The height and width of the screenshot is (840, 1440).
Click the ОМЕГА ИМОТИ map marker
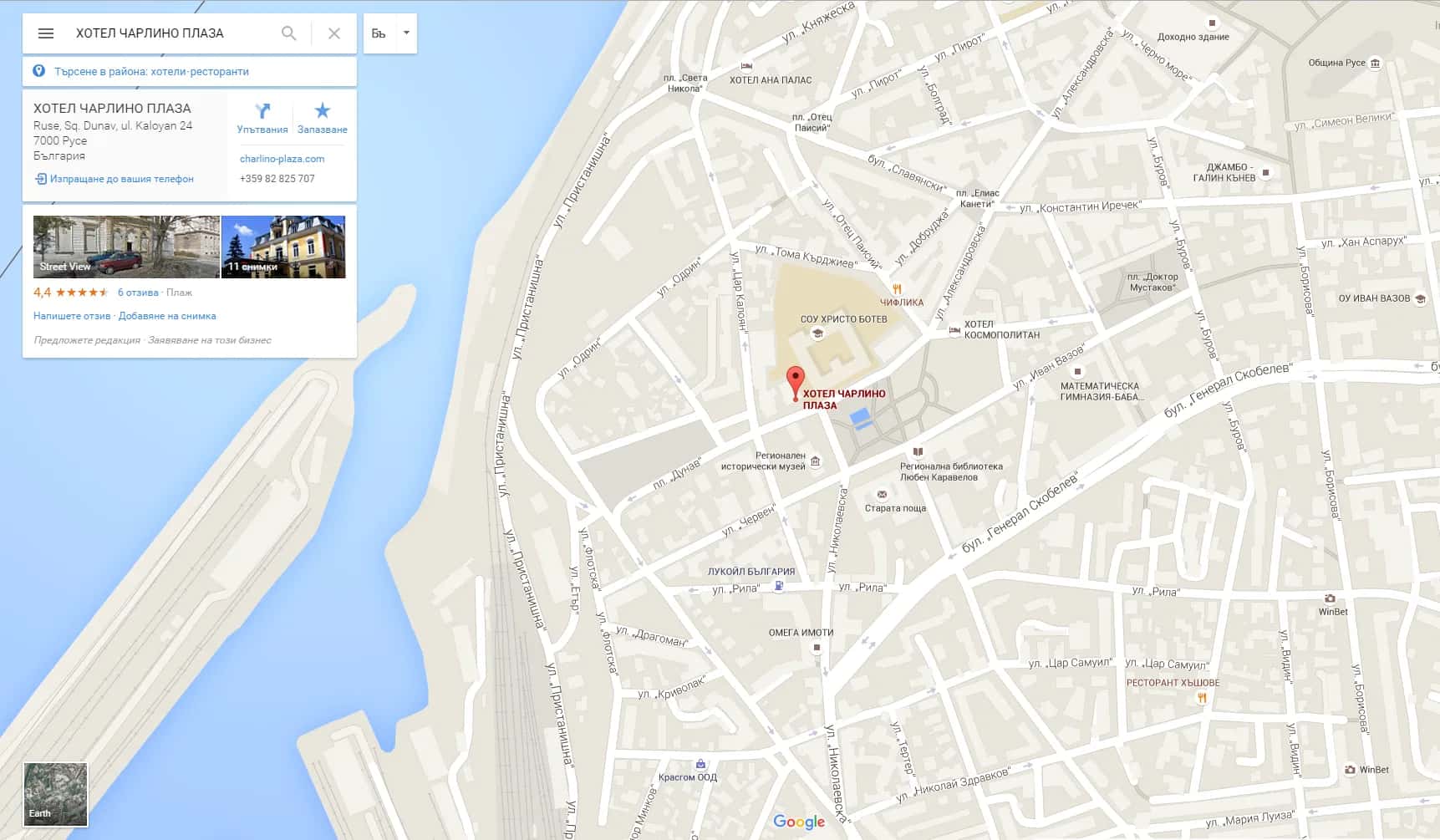(817, 648)
